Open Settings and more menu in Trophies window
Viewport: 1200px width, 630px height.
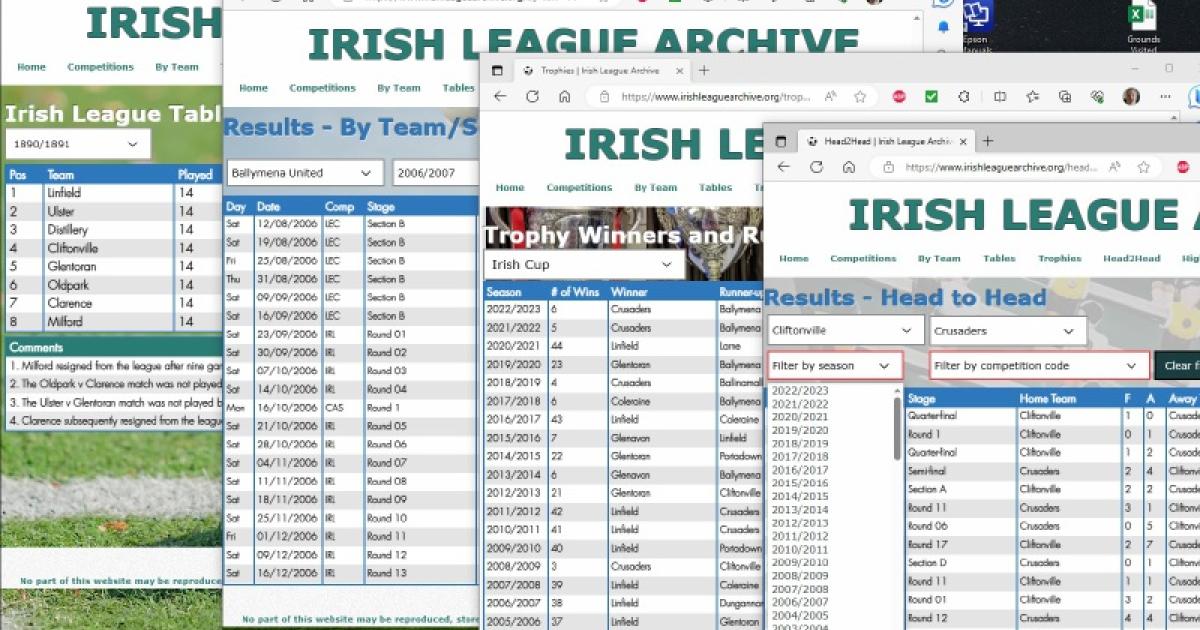[1163, 97]
